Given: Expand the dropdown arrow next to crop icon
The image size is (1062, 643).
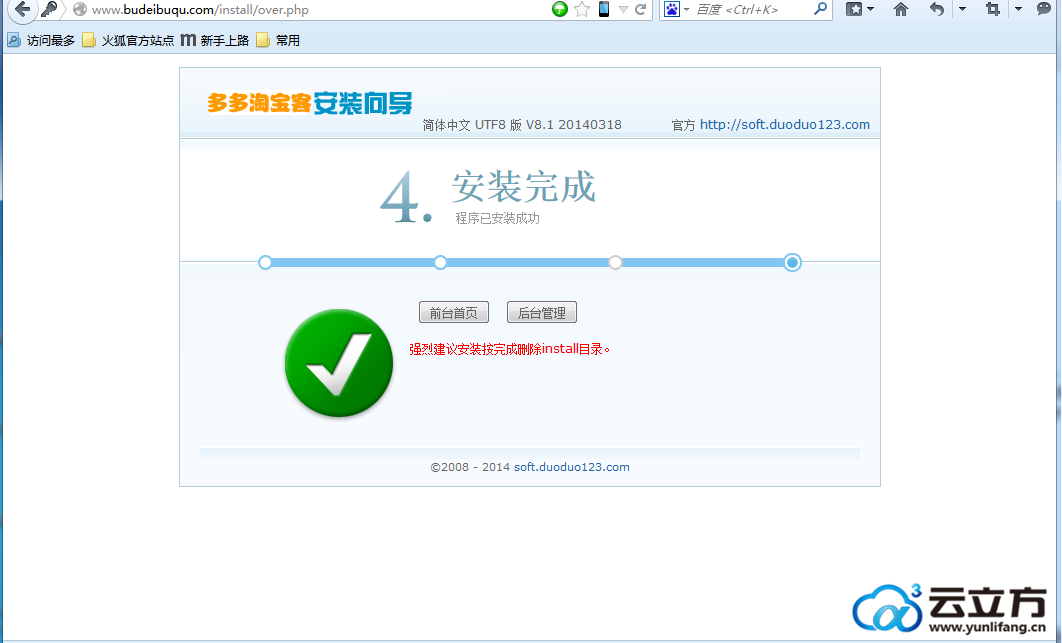Looking at the screenshot, I should (1018, 9).
